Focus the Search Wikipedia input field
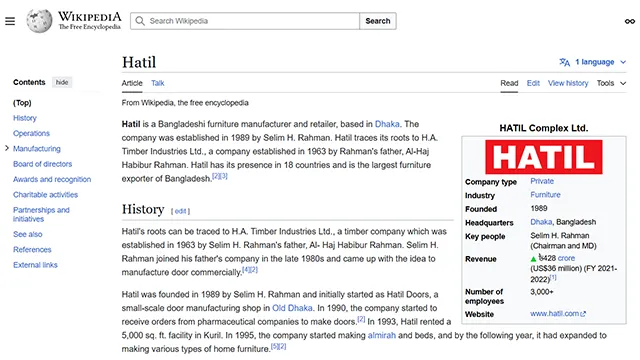Screen dimensions: 640x360 (x=245, y=21)
